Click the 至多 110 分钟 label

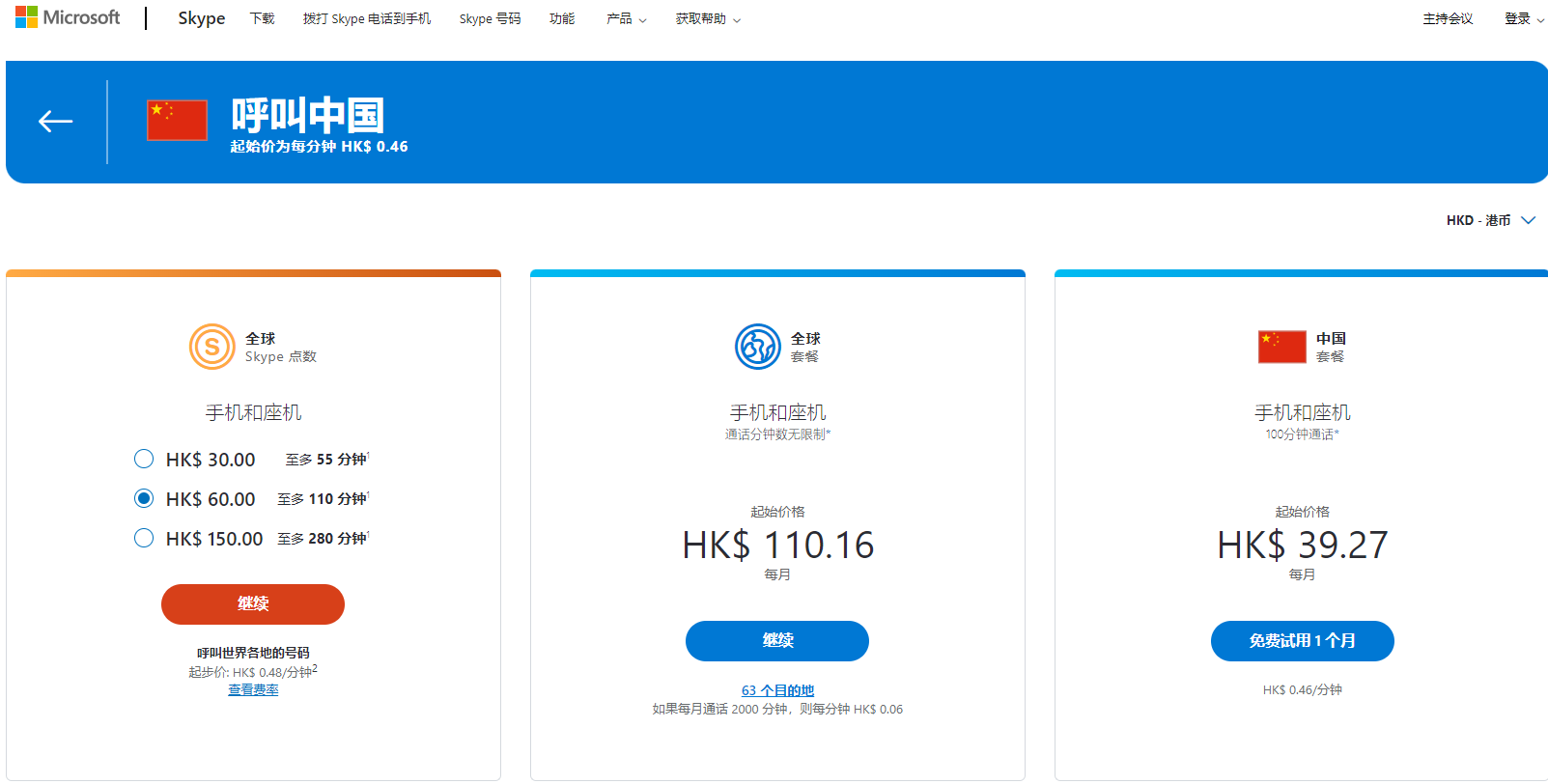pos(324,499)
